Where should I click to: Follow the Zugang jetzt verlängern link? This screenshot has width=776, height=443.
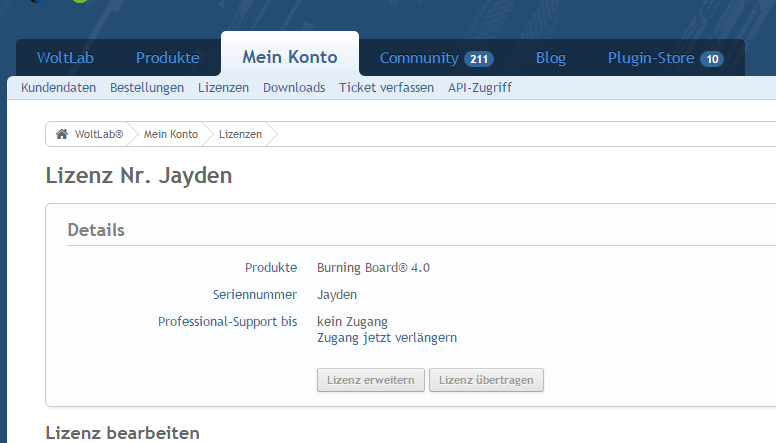387,337
